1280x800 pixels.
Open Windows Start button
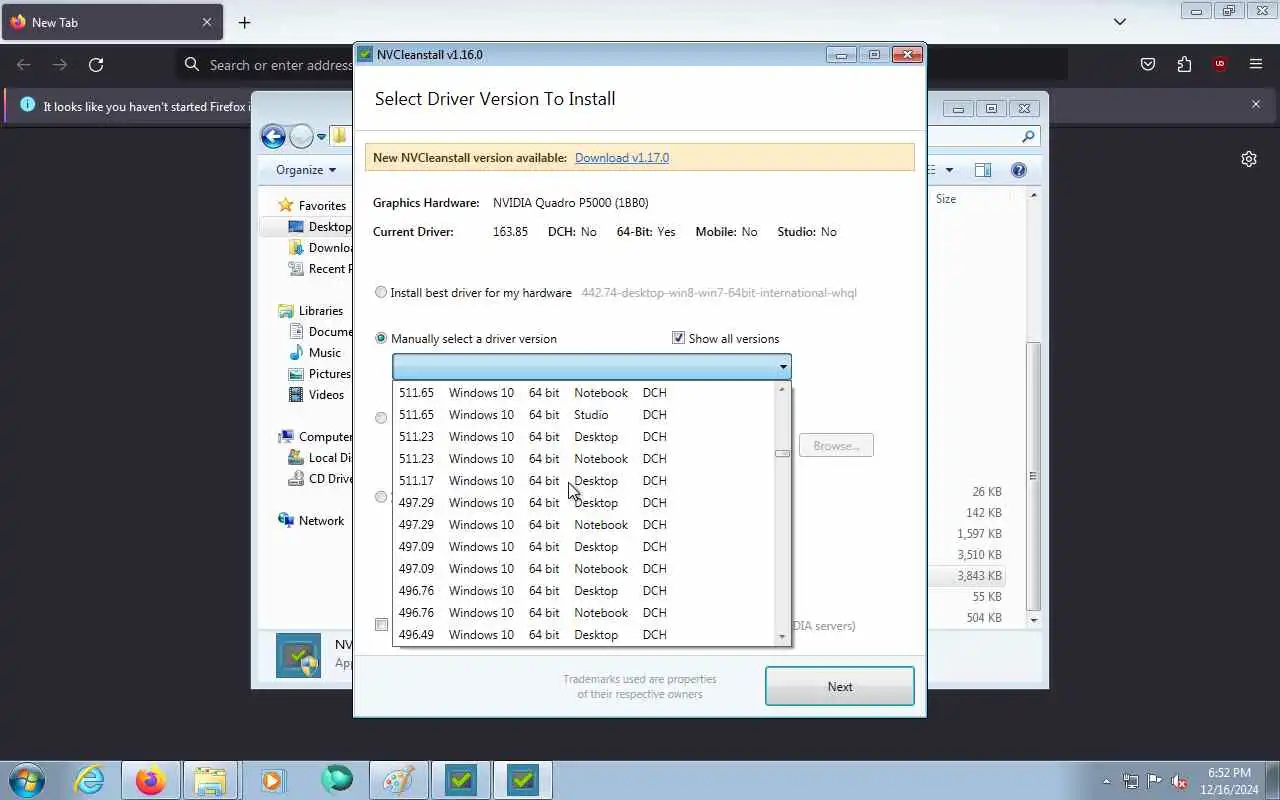[26, 780]
